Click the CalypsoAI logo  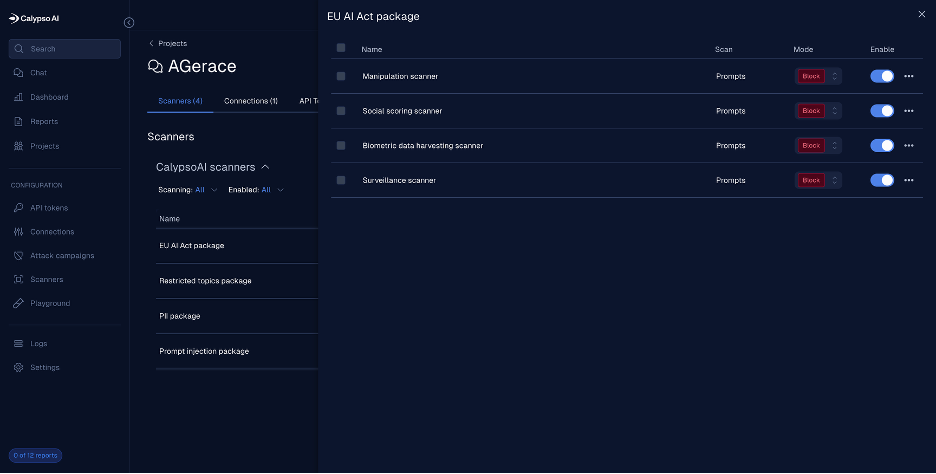34,19
